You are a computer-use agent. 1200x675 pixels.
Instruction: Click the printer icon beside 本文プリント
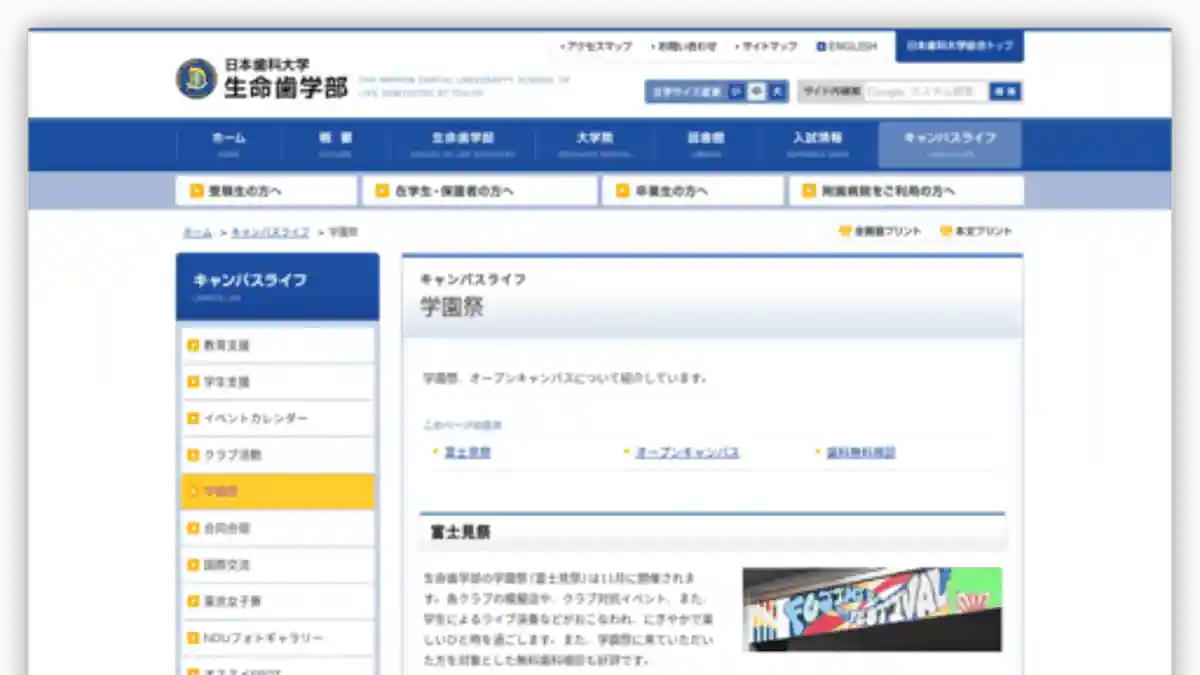click(x=944, y=231)
